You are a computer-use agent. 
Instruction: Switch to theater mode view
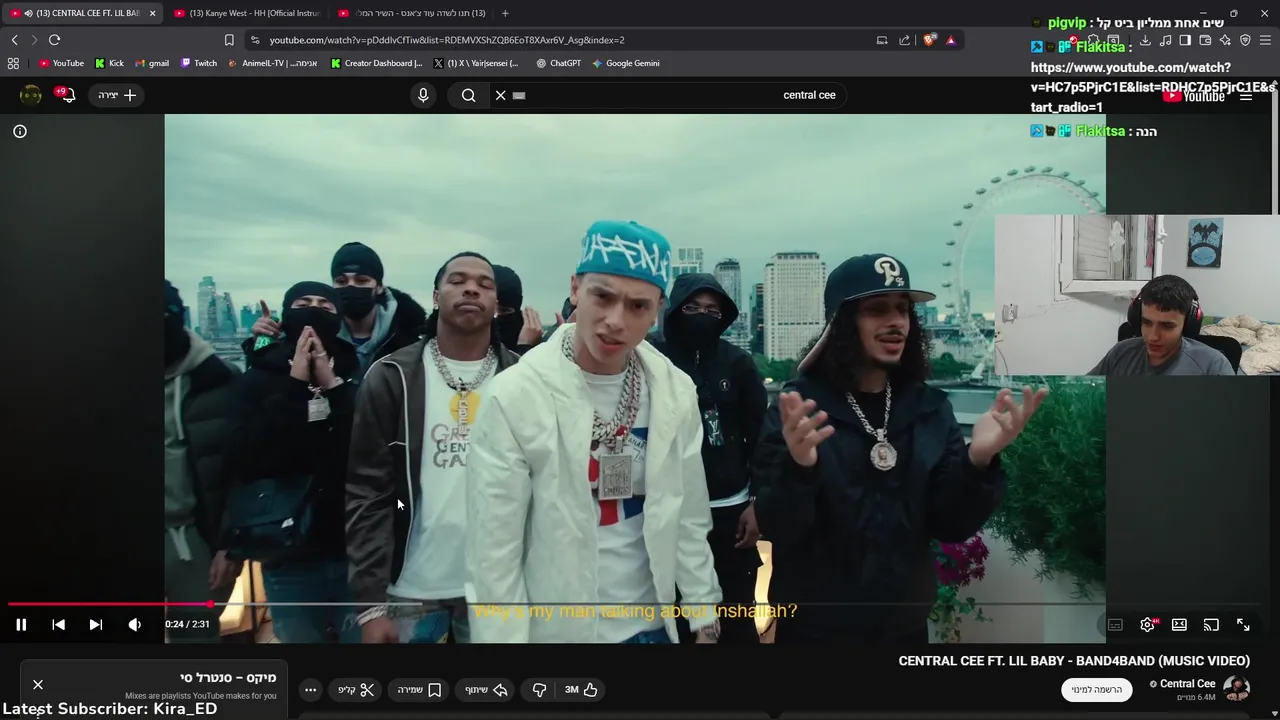(x=1180, y=625)
